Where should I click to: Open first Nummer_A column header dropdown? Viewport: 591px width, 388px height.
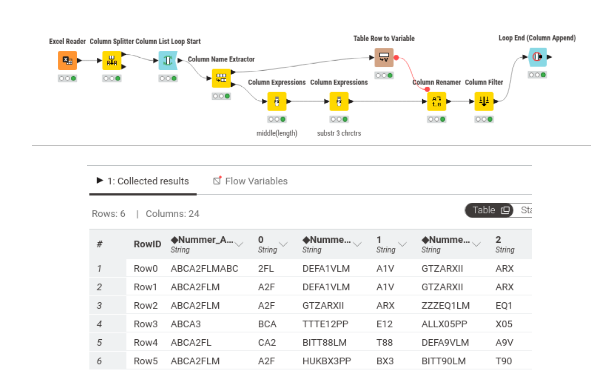(239, 245)
